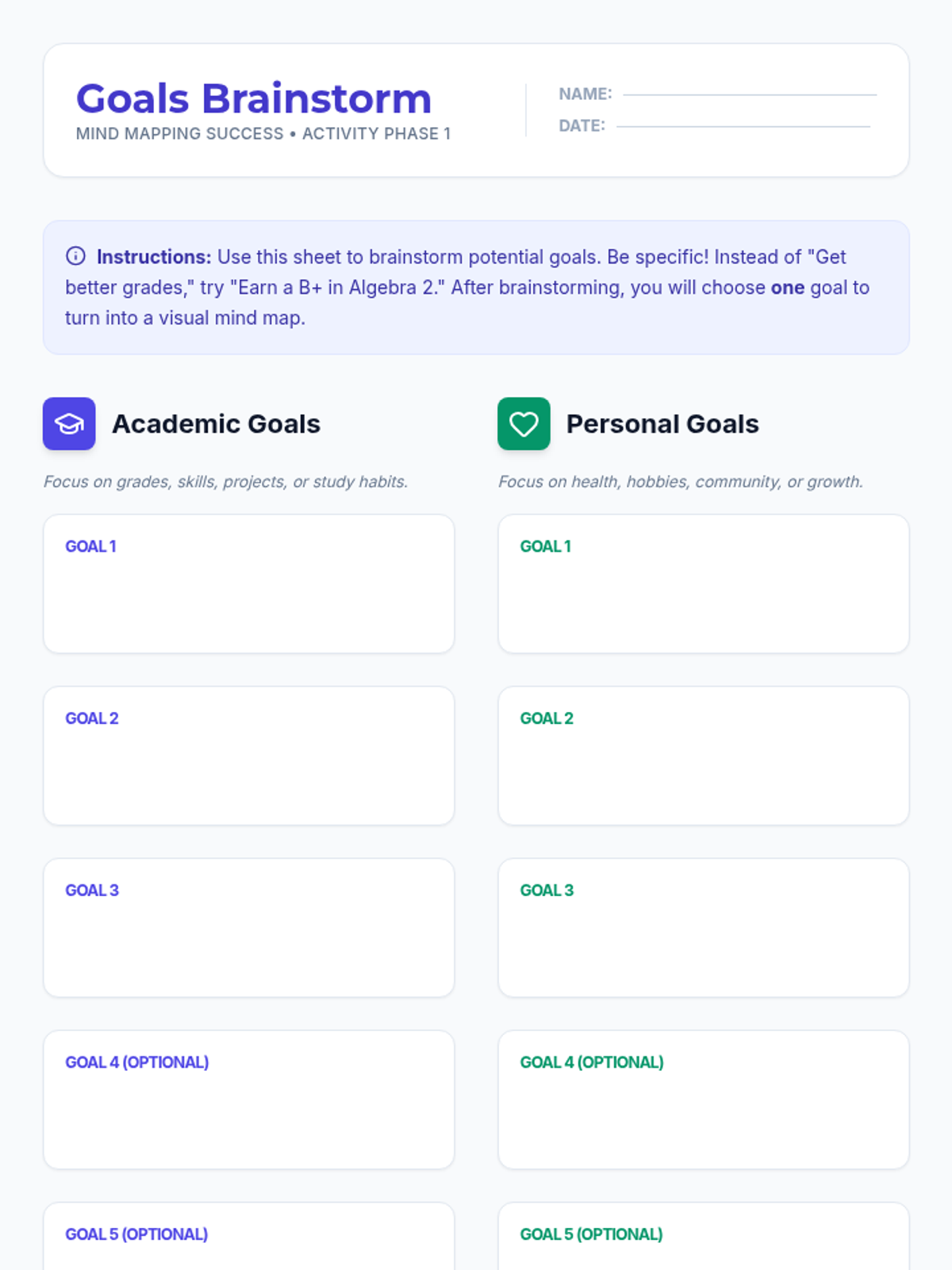Select the Personal Goal 2 box
Image resolution: width=952 pixels, height=1270 pixels.
pyautogui.click(x=703, y=756)
